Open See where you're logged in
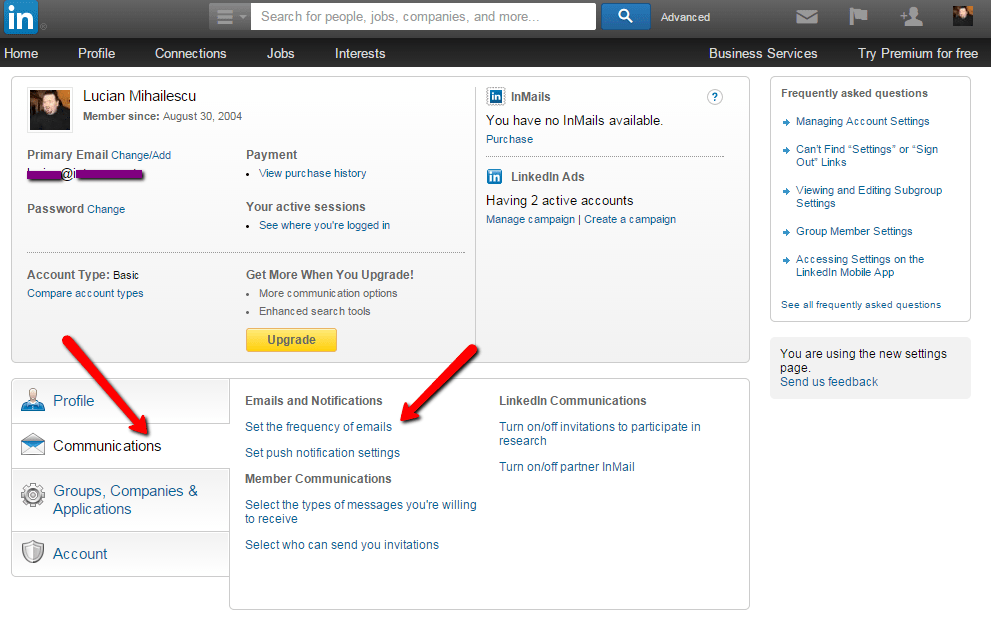 [x=324, y=225]
